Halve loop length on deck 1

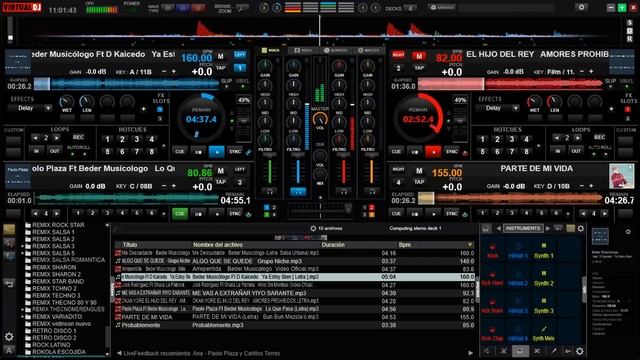[36, 138]
